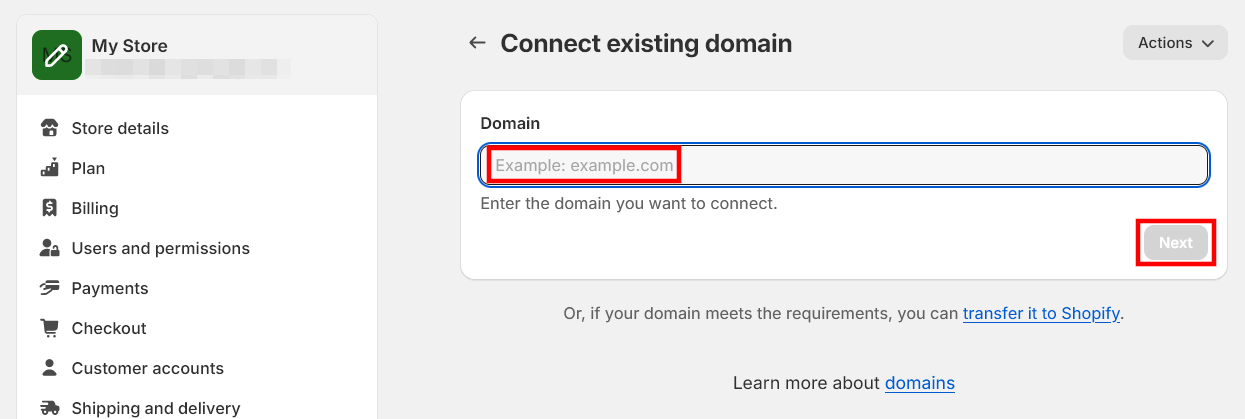The image size is (1245, 419).
Task: Click the Payments hand icon
Action: (x=49, y=288)
